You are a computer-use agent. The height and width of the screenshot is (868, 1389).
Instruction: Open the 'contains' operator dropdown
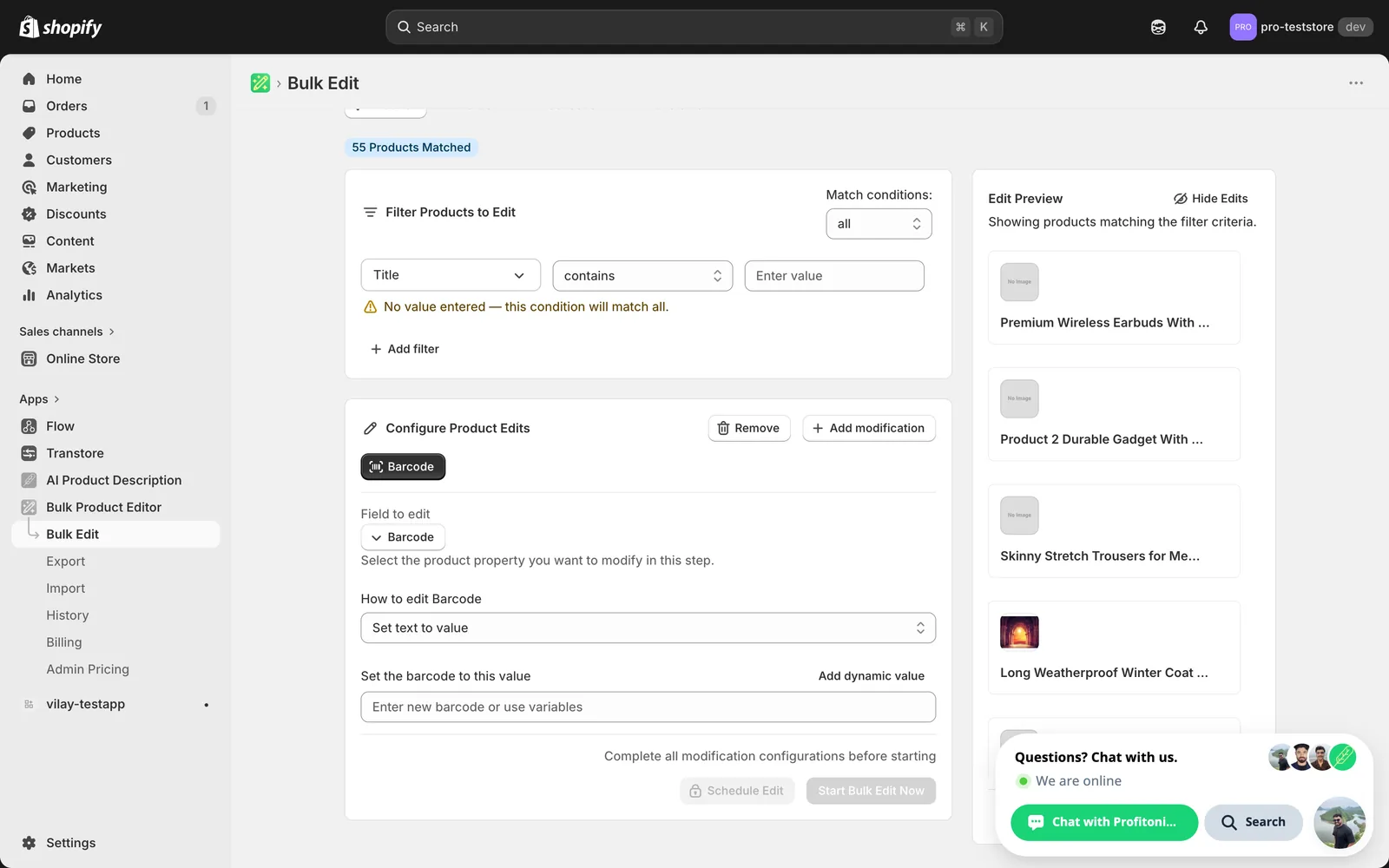click(642, 276)
